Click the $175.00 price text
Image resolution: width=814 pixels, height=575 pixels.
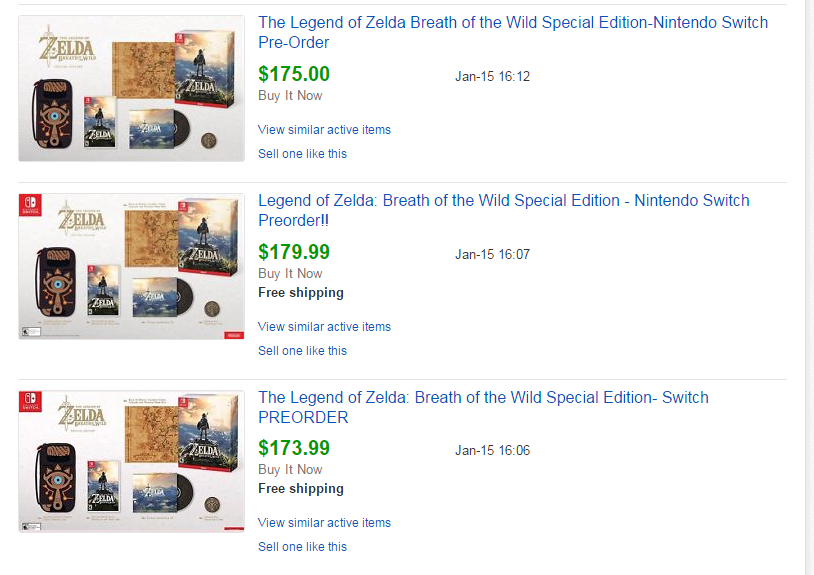(294, 74)
